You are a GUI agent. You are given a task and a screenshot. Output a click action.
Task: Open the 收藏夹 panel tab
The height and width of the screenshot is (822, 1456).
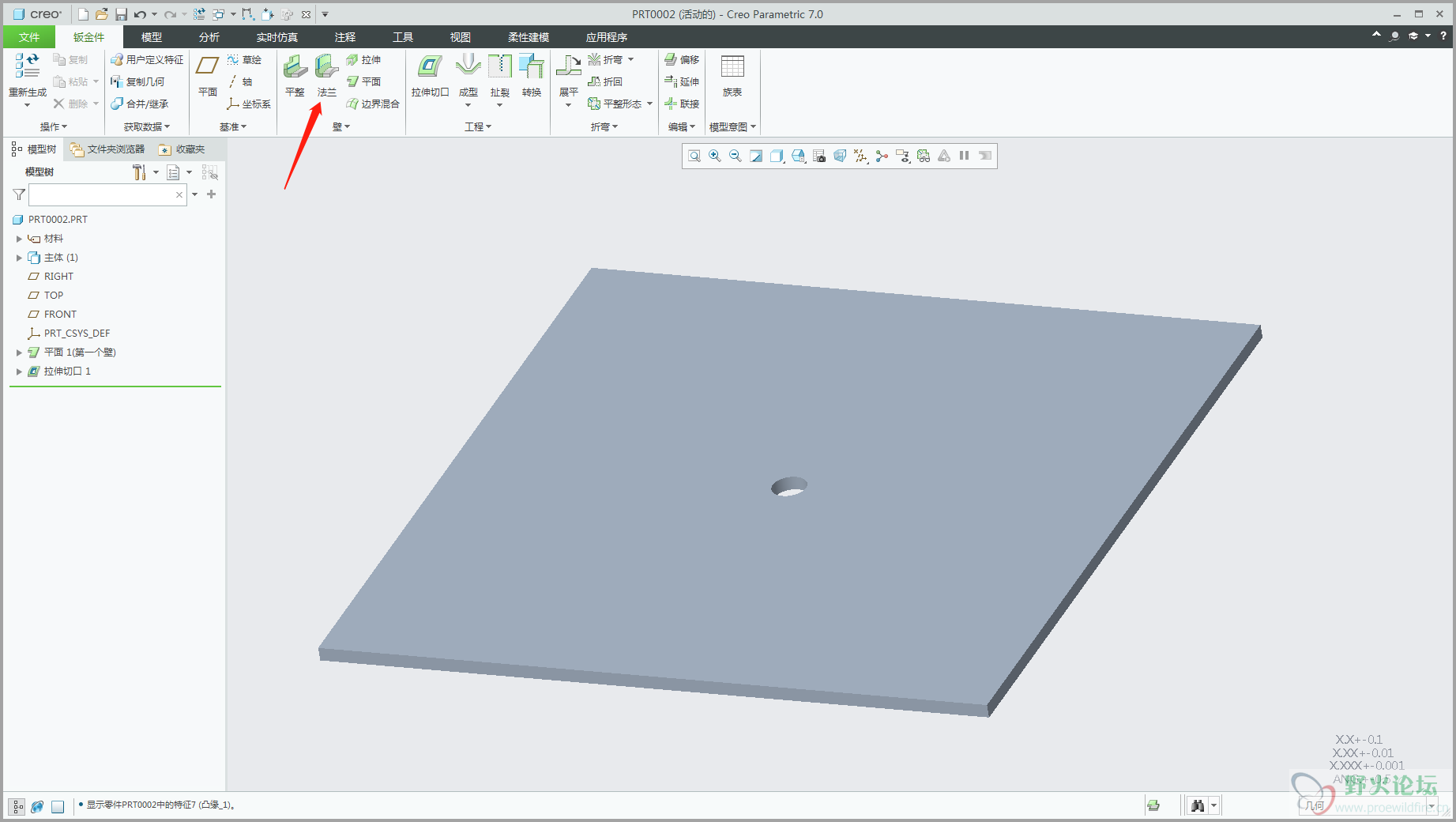182,149
